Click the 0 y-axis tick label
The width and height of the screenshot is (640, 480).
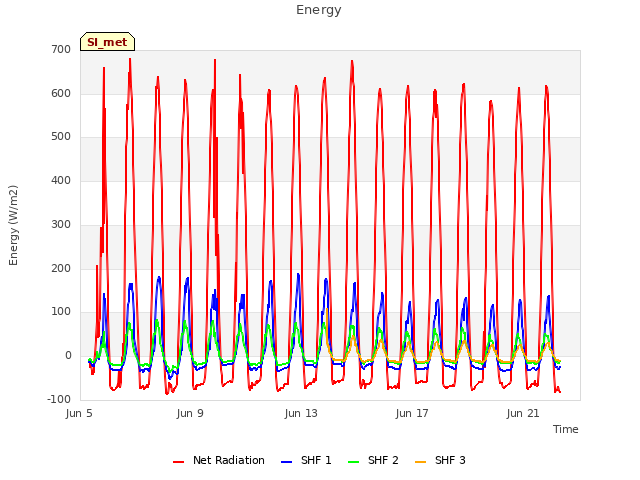(x=68, y=356)
